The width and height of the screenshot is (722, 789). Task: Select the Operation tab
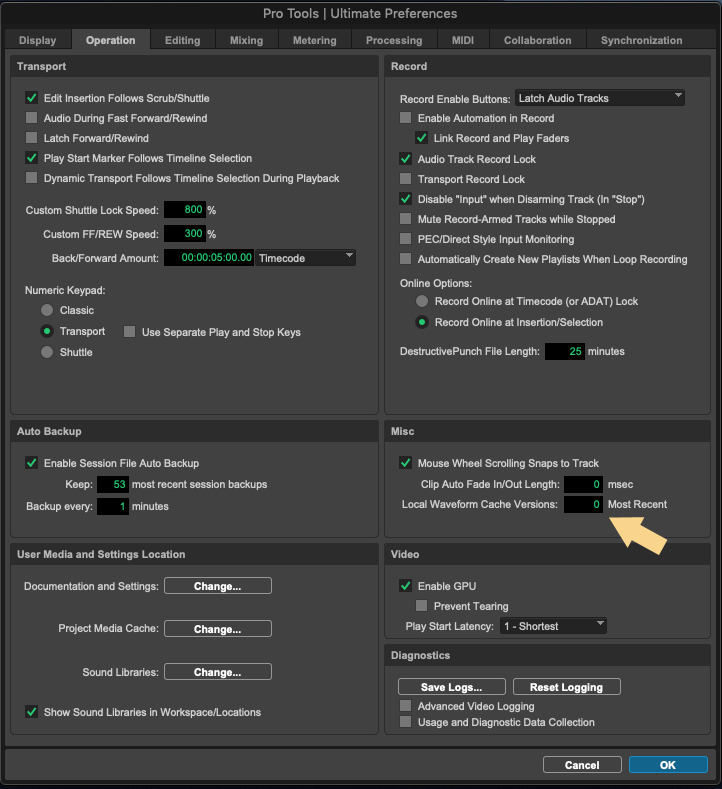pyautogui.click(x=111, y=40)
